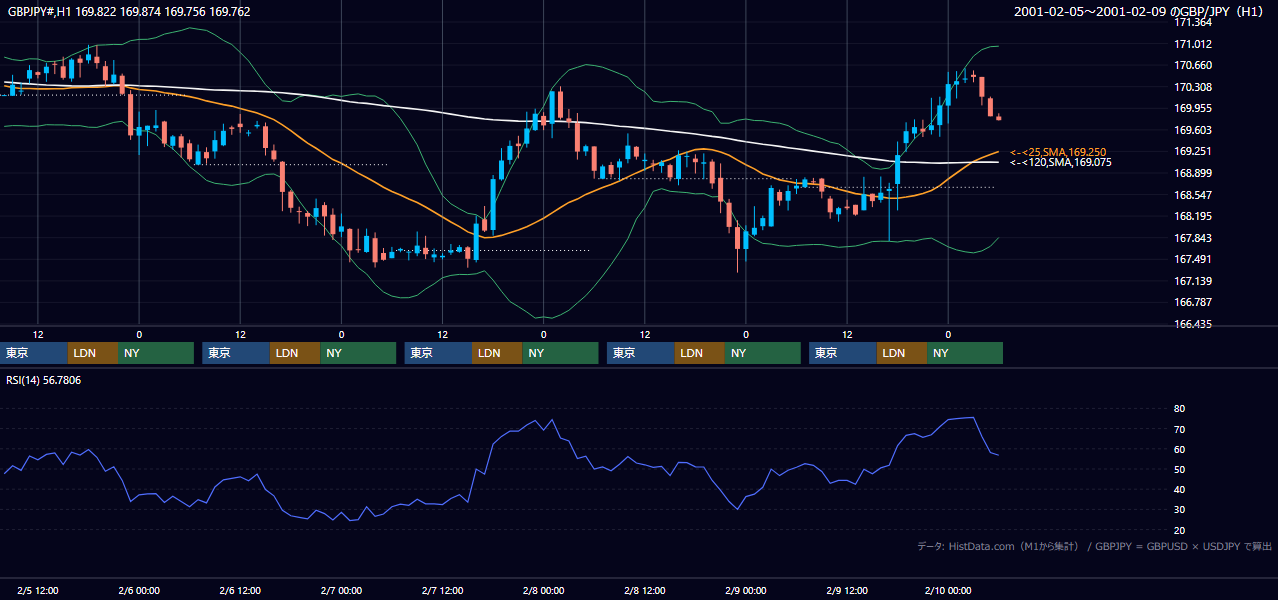1278x600 pixels.
Task: Click the 166.787 price axis label
Action: (x=1191, y=302)
